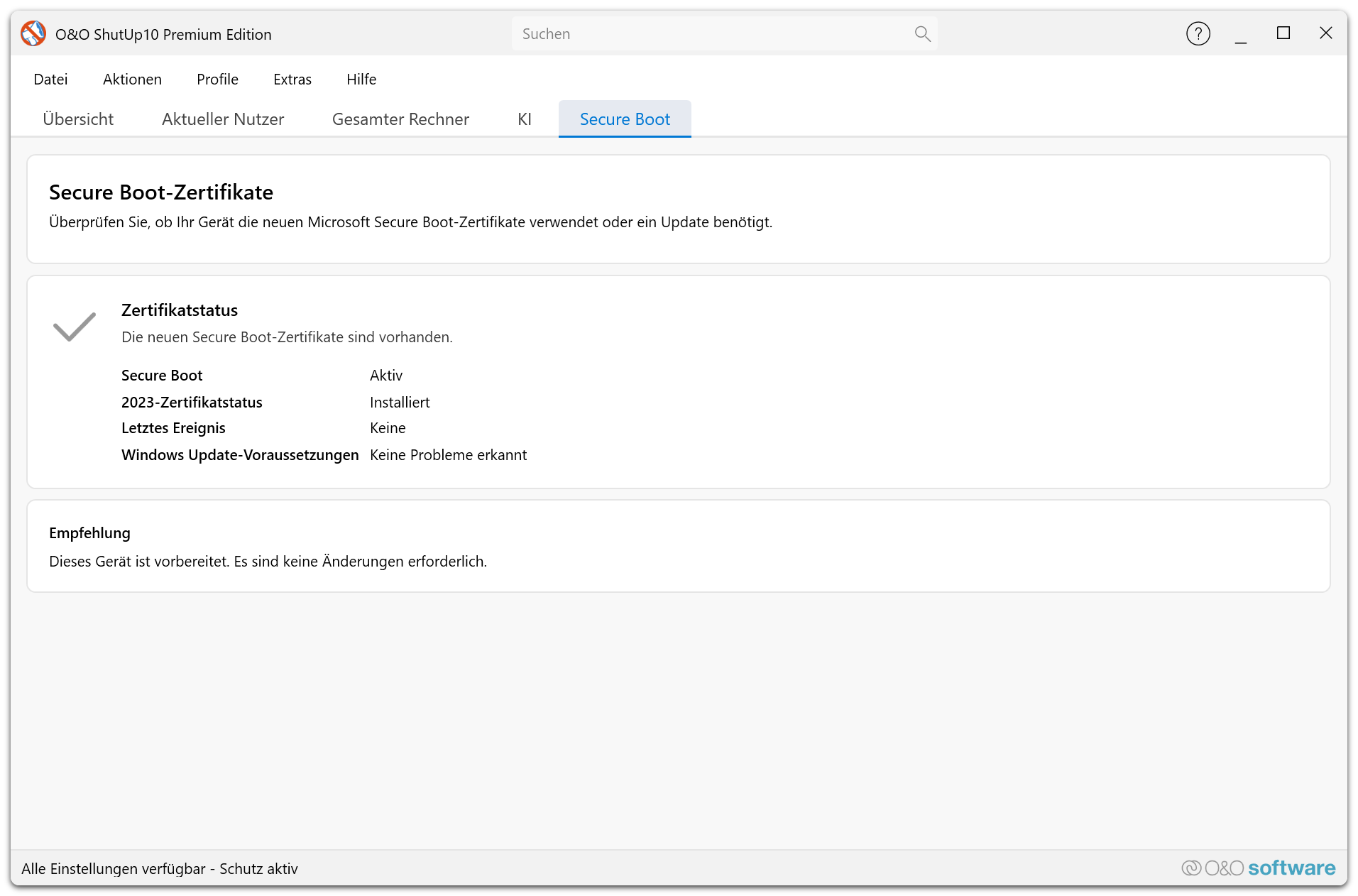Click the Letztes Ereignis value 'Keine'
This screenshot has height=896, width=1358.
[x=388, y=428]
